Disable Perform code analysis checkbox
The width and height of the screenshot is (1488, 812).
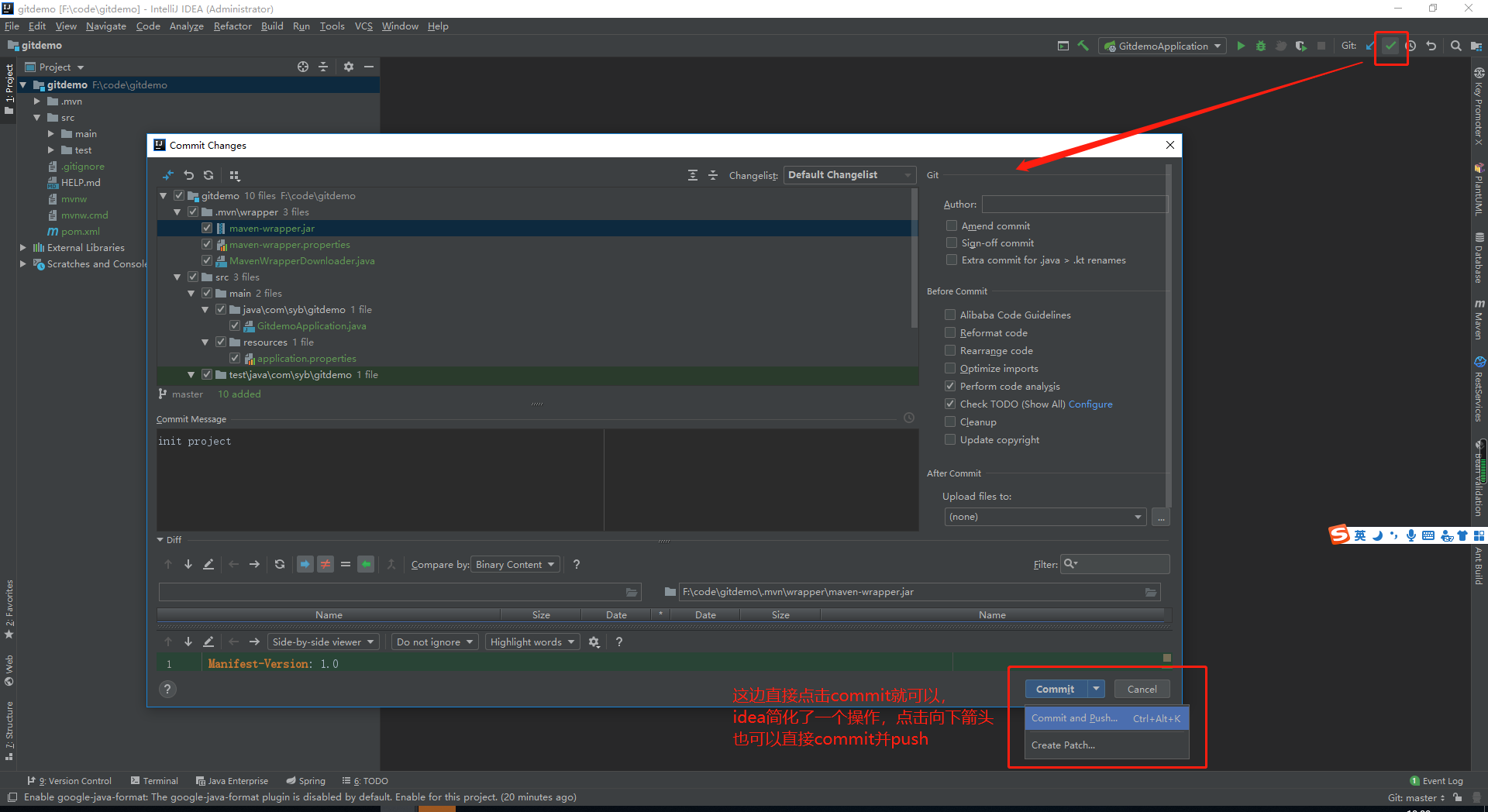click(950, 386)
